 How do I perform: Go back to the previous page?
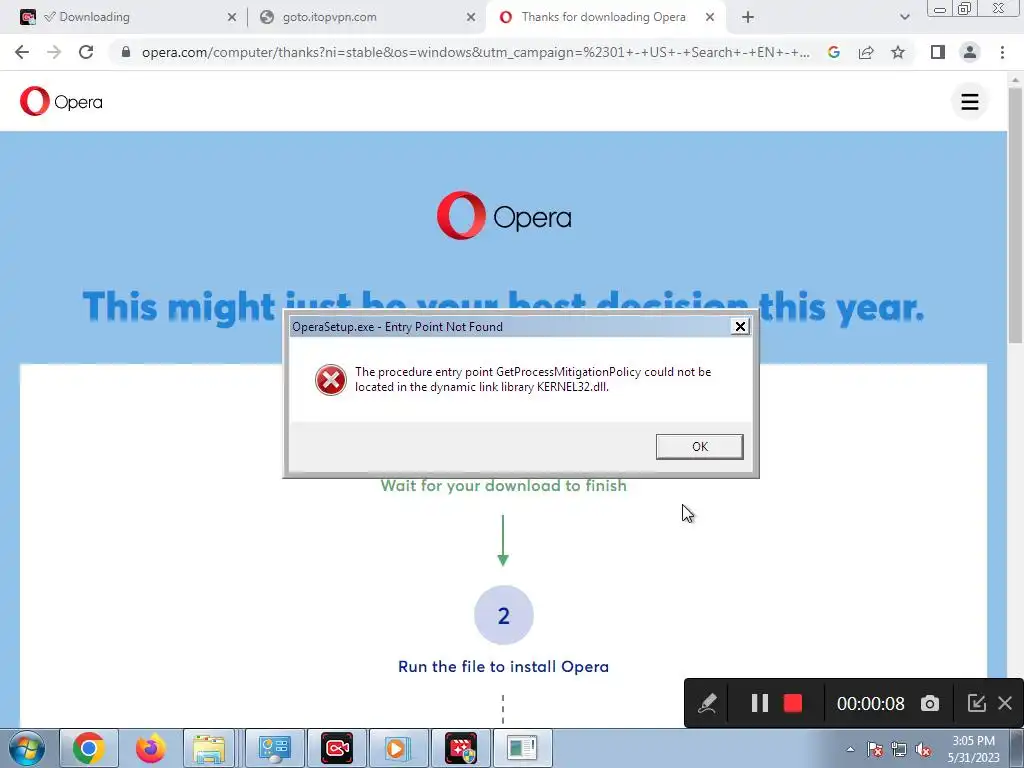coord(22,52)
